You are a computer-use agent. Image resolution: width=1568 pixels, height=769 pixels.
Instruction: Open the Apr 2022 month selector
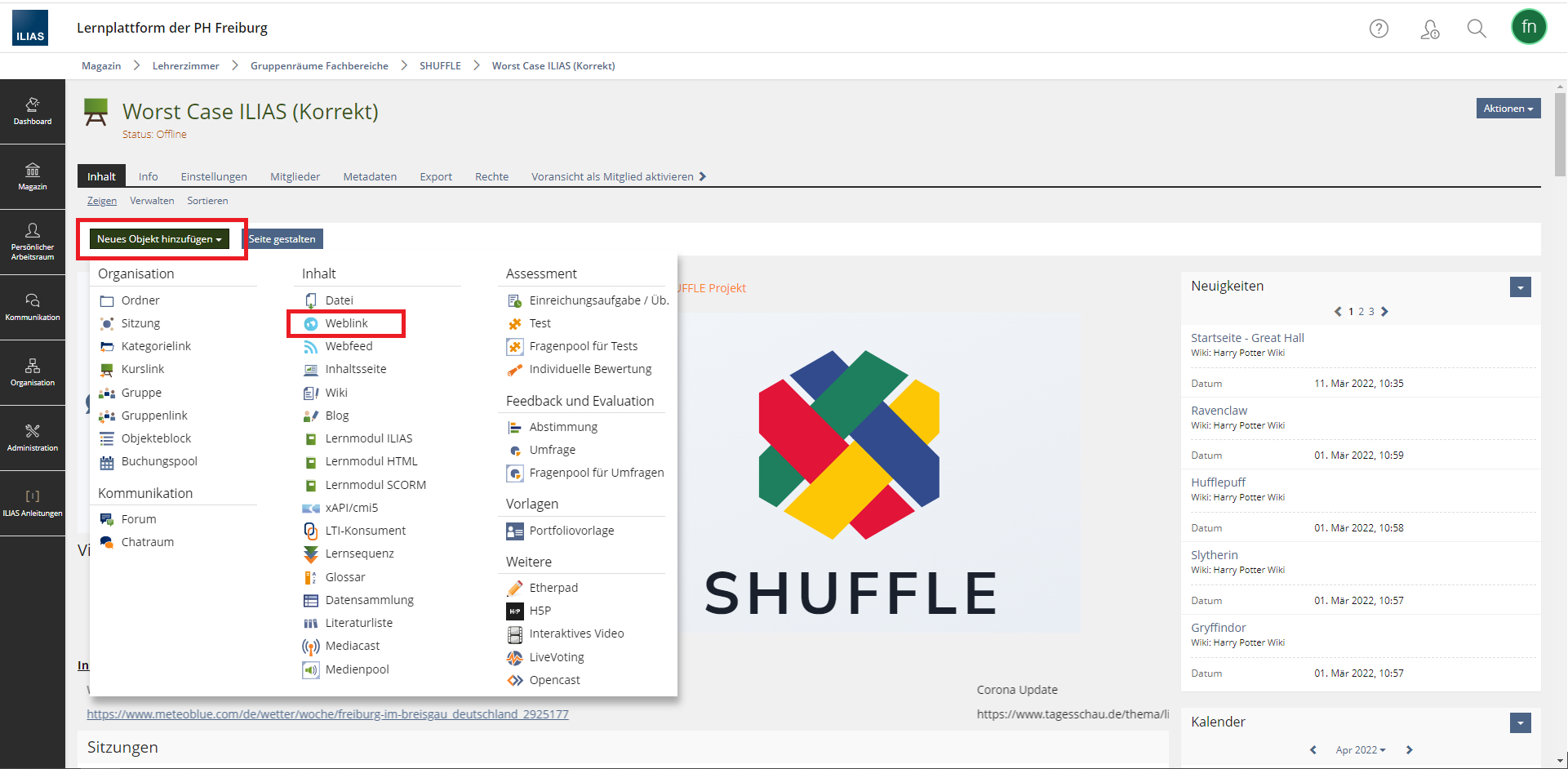tap(1360, 750)
